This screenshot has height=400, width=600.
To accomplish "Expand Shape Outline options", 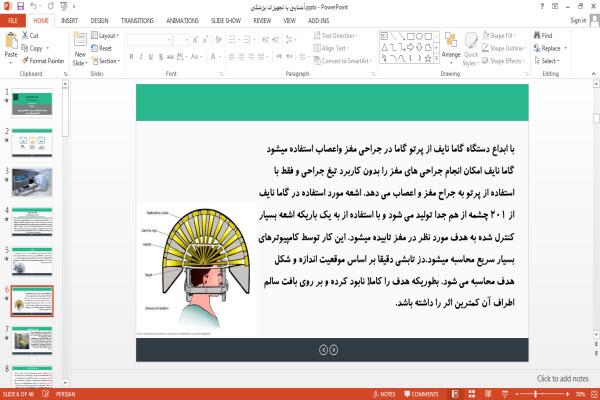I will point(504,48).
